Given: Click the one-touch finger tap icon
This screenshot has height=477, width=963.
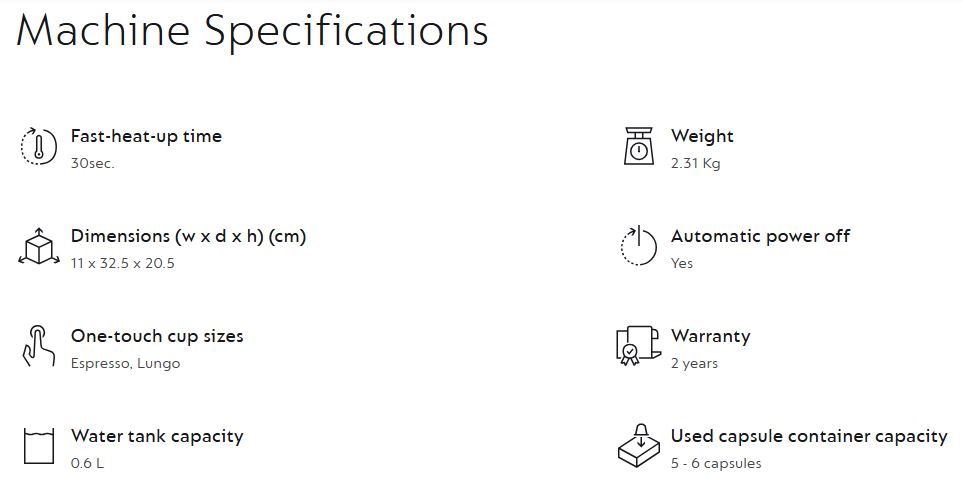Looking at the screenshot, I should [x=38, y=346].
